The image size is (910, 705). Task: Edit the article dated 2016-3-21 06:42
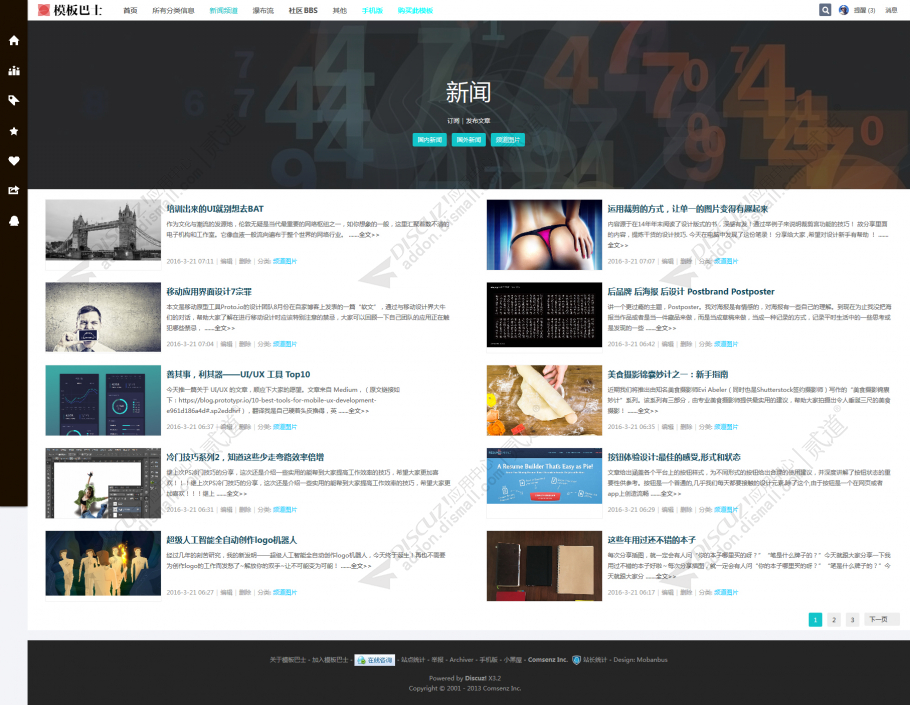coord(667,344)
